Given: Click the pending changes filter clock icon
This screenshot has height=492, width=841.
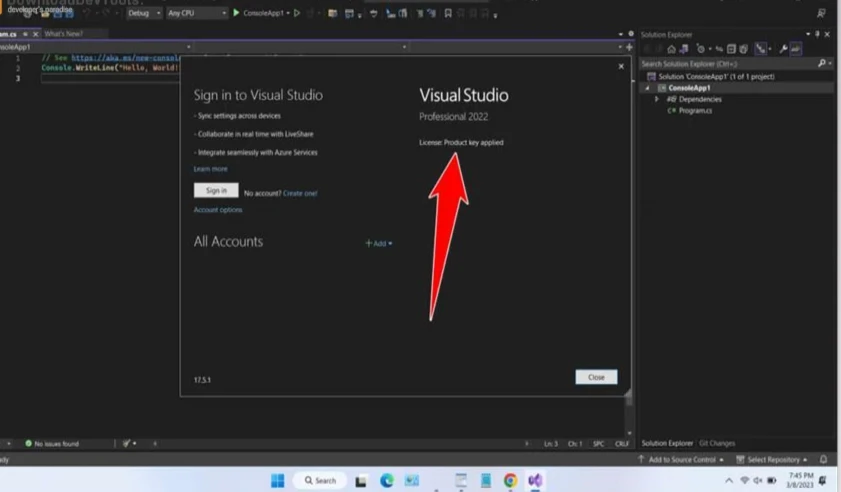Looking at the screenshot, I should point(700,49).
